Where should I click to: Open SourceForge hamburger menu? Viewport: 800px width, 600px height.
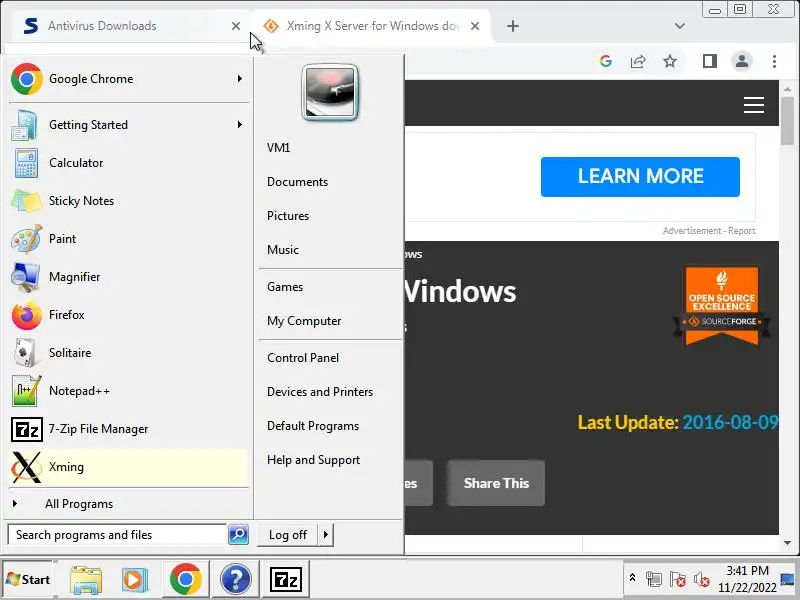(x=754, y=105)
